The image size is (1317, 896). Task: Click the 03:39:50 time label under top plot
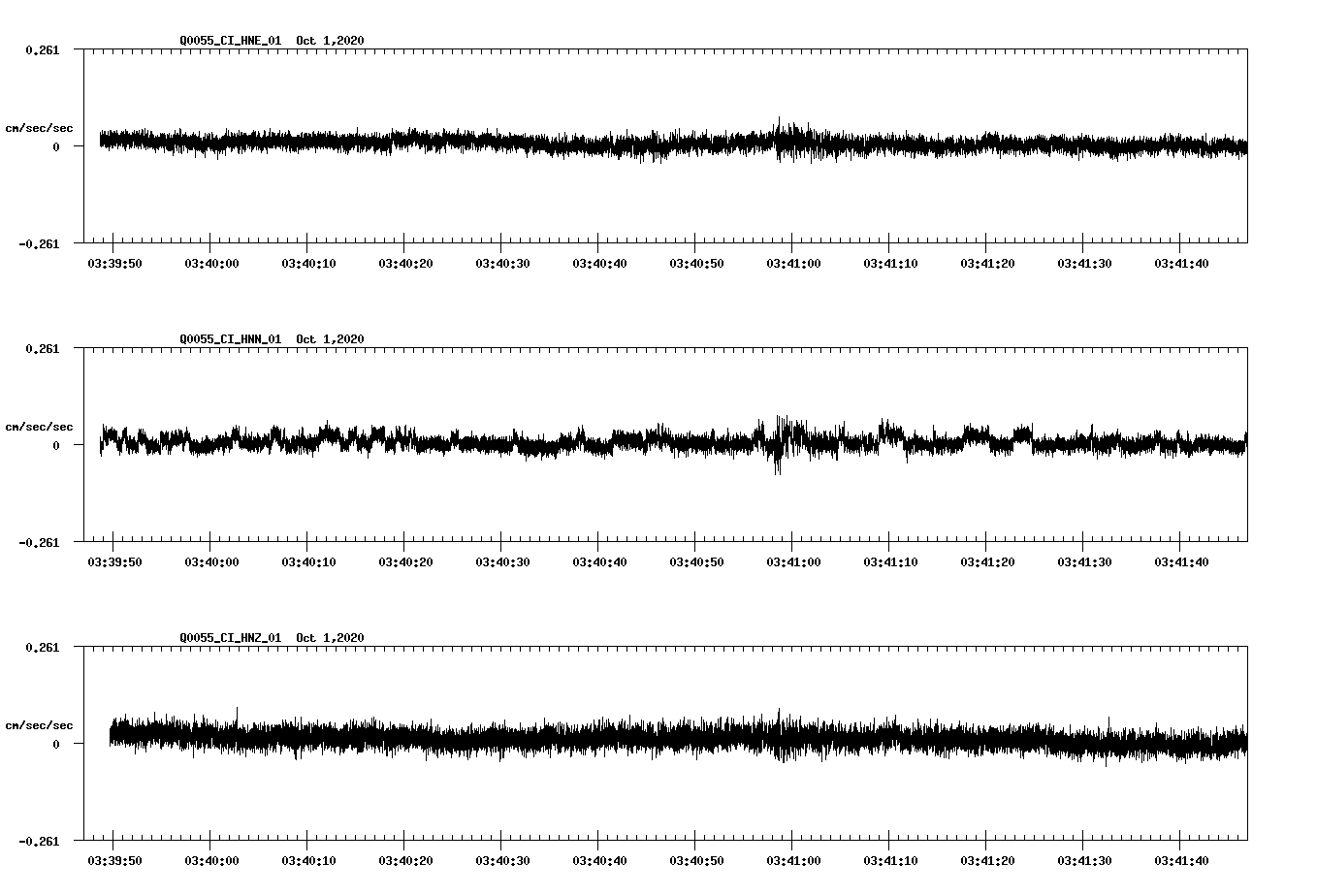[x=114, y=262]
